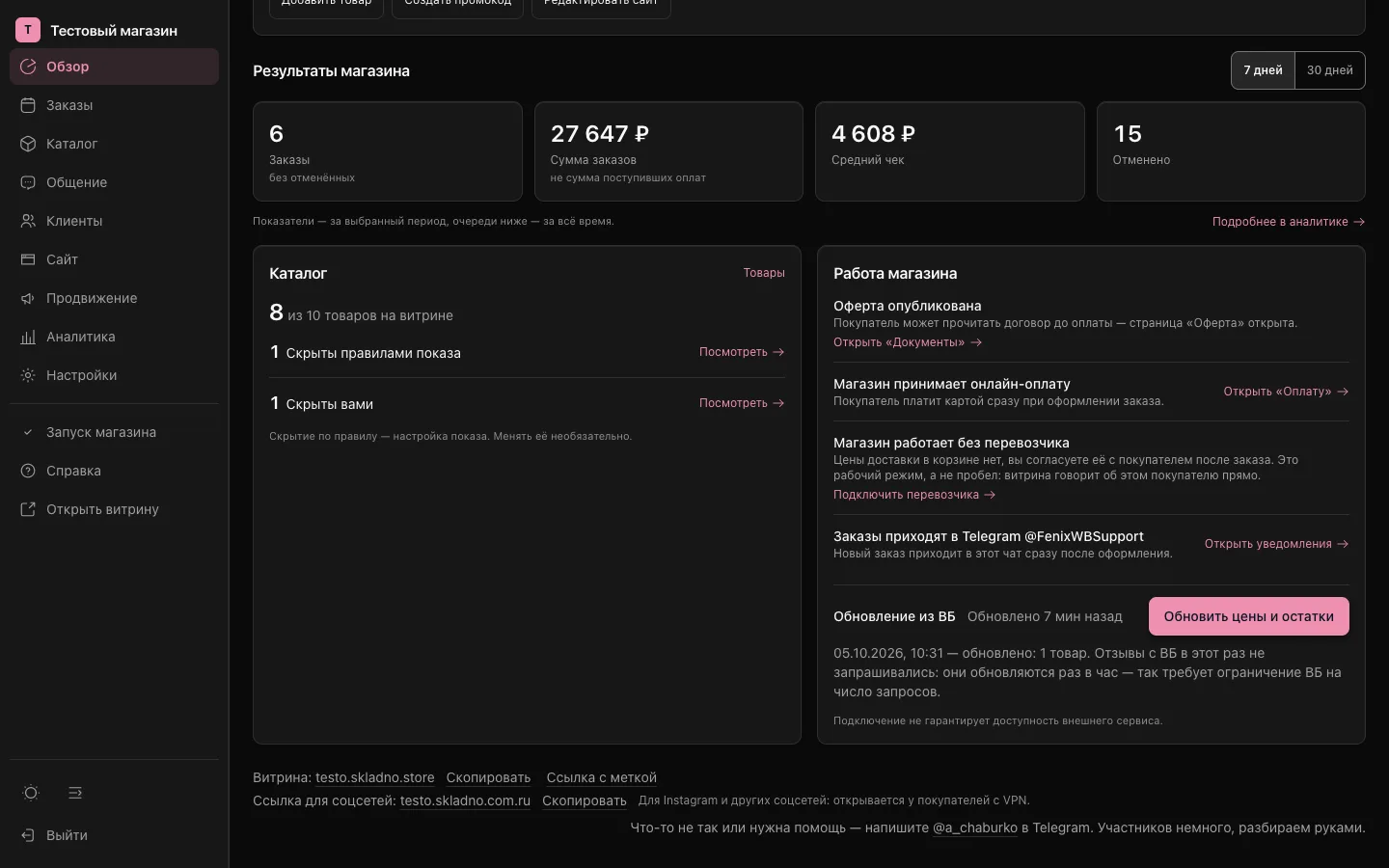Open the testo.skladno.store storefront link
Image resolution: width=1389 pixels, height=868 pixels.
374,777
